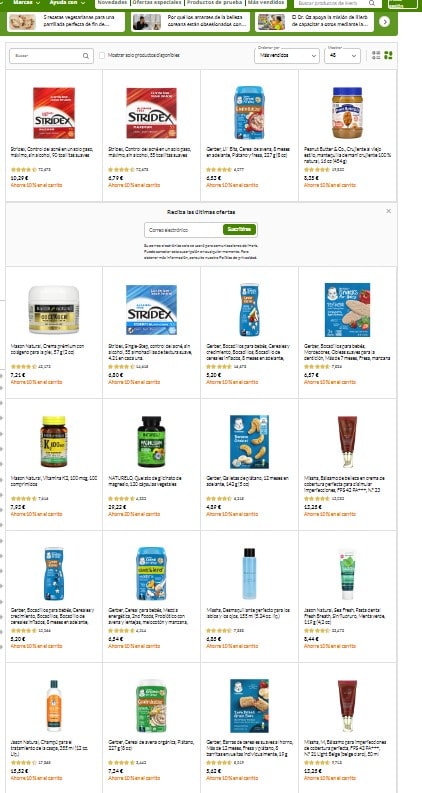Go to the Novedades tab
Viewport: 422px width, 793px height.
pos(112,3)
